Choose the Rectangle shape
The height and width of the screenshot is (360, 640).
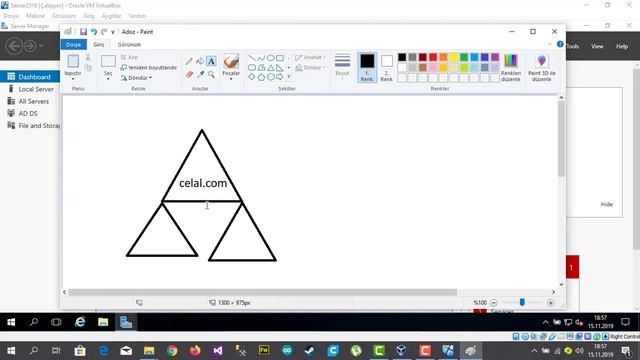coord(280,58)
